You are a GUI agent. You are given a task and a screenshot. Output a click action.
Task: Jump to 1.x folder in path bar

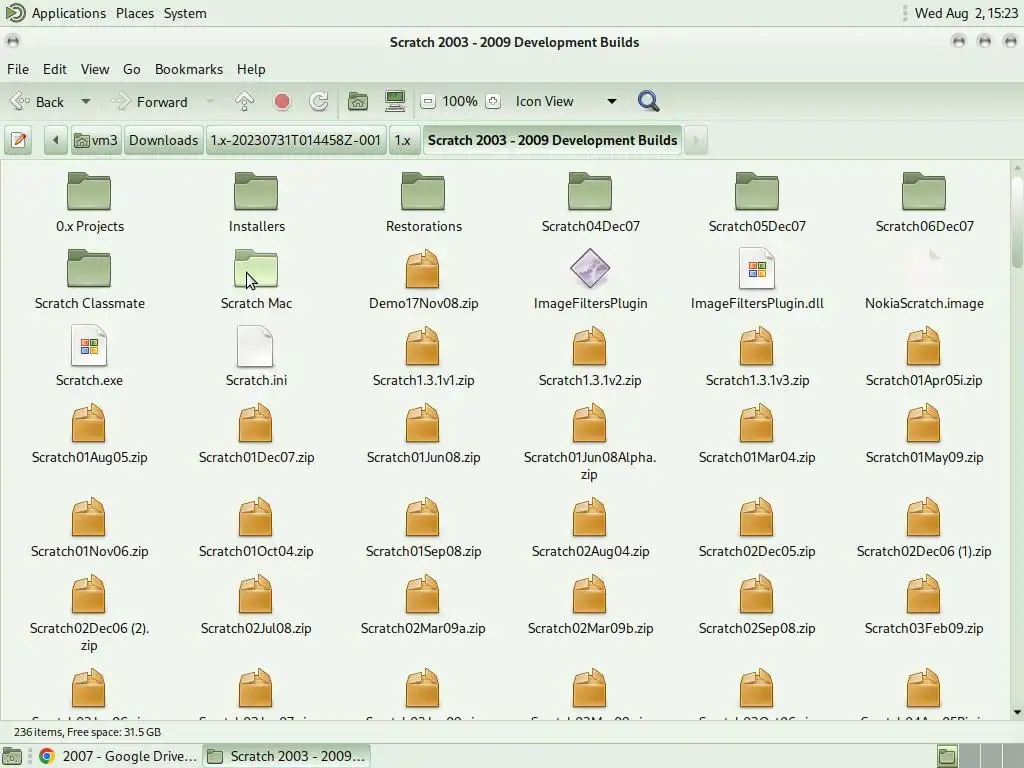click(403, 140)
